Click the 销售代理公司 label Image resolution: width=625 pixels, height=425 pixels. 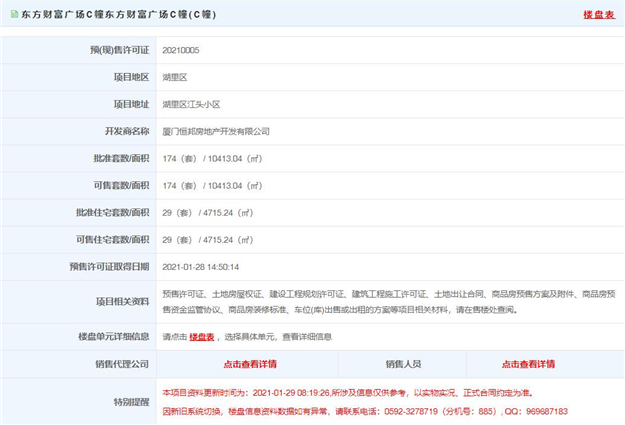pyautogui.click(x=122, y=364)
